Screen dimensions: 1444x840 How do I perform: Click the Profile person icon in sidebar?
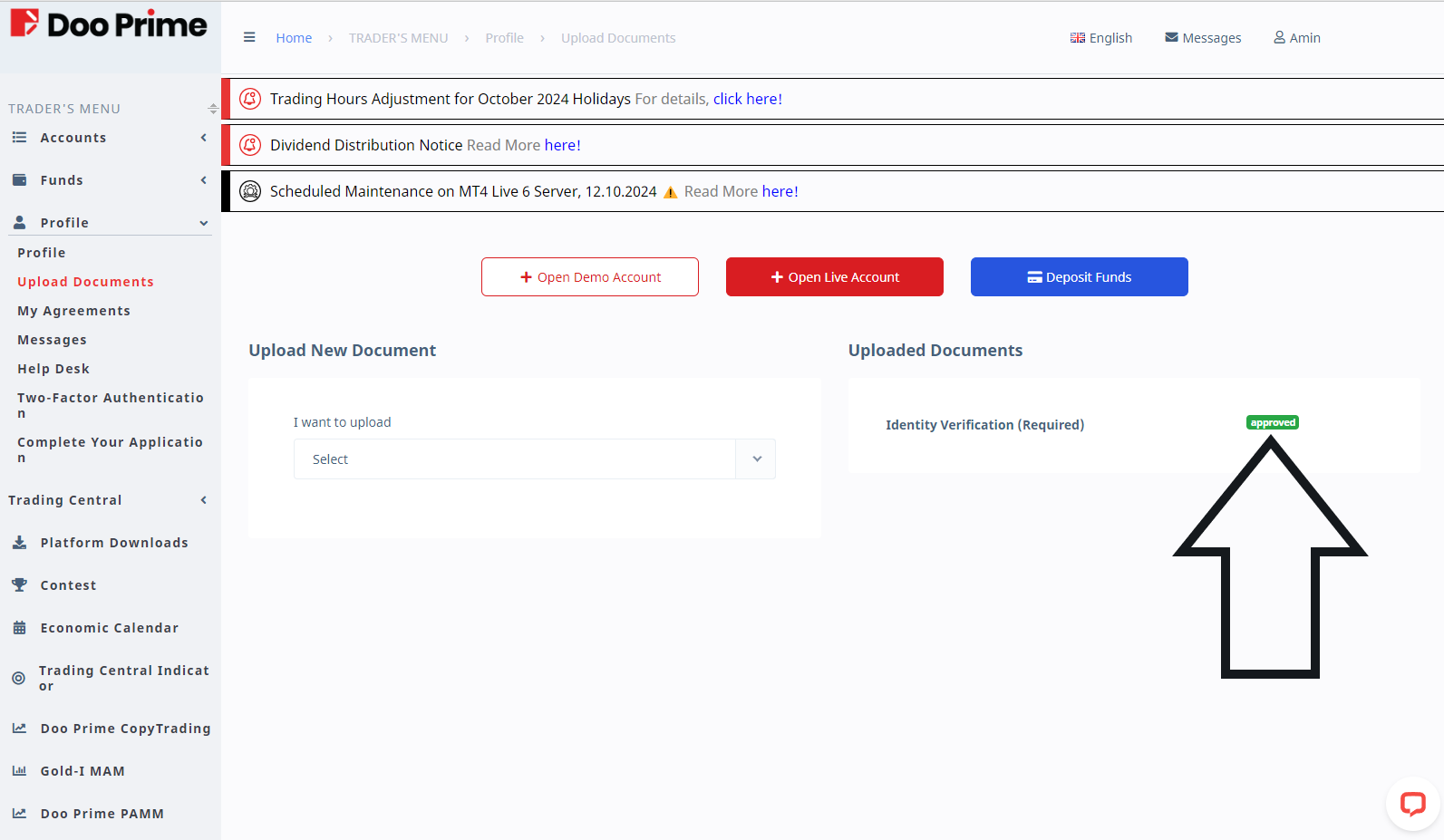tap(19, 222)
